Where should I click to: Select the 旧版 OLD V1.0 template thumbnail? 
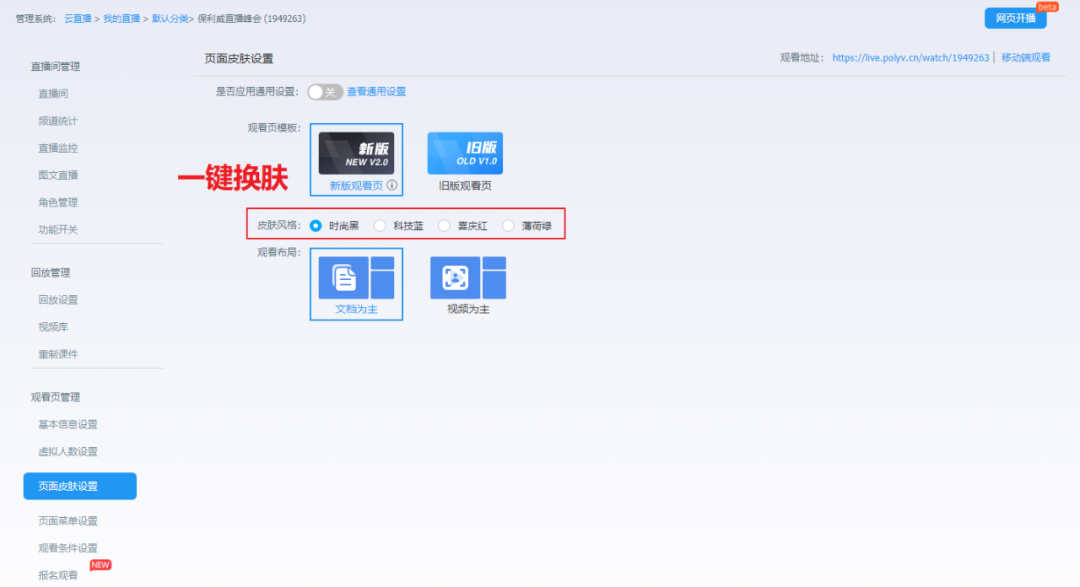pyautogui.click(x=465, y=153)
